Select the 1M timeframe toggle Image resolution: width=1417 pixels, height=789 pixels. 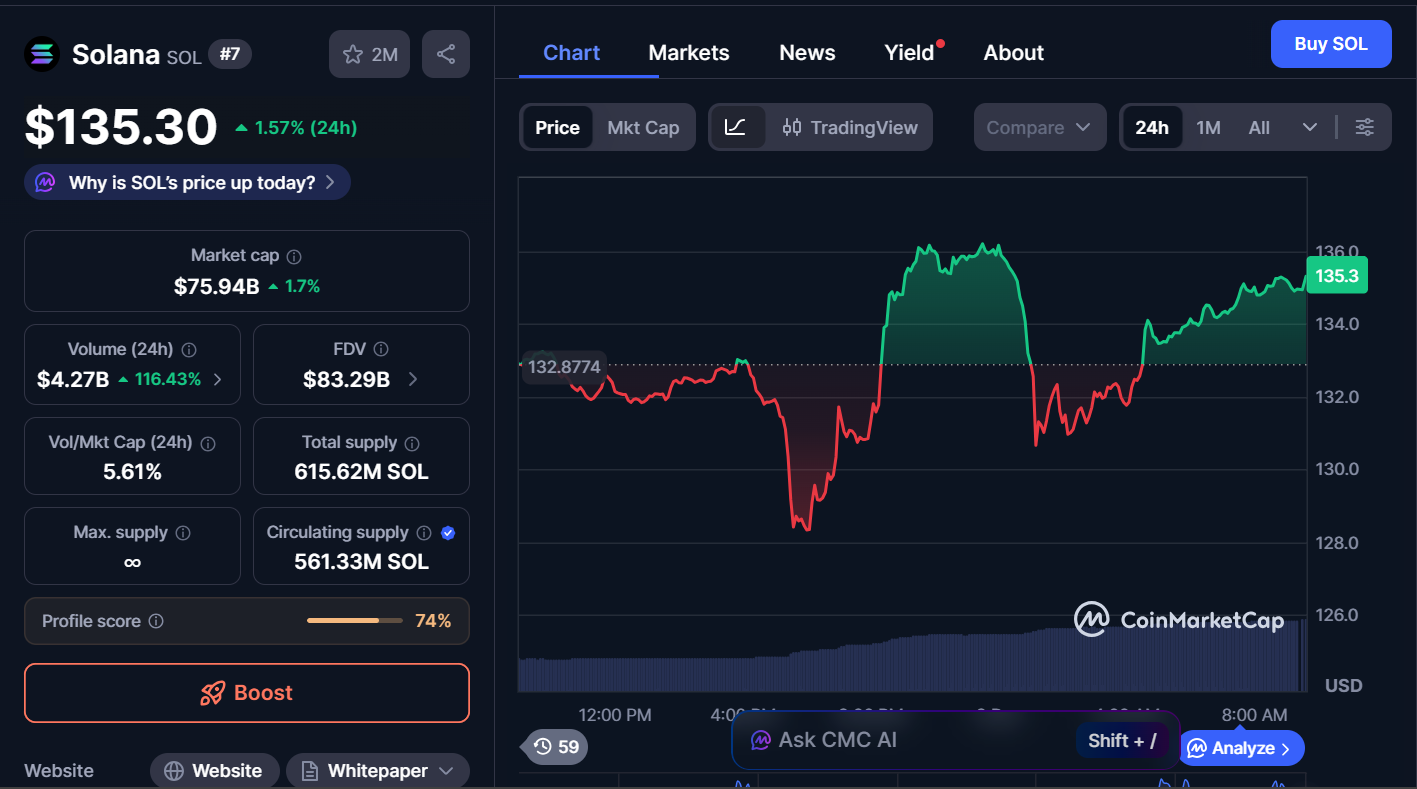(1207, 127)
